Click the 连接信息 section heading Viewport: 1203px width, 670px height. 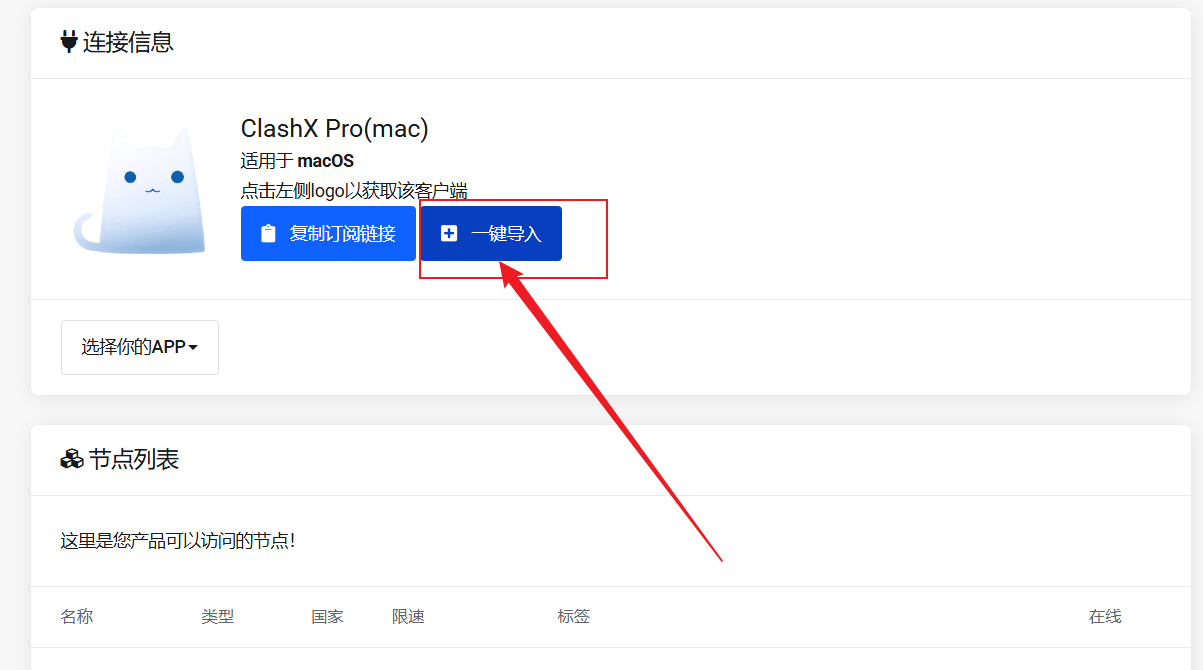(x=129, y=42)
